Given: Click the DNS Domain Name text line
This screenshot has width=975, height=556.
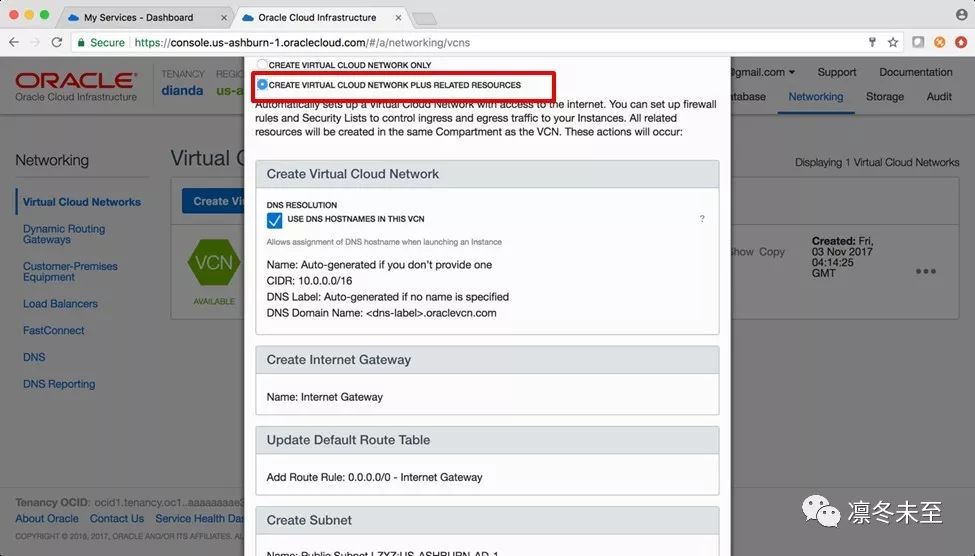Looking at the screenshot, I should [381, 313].
